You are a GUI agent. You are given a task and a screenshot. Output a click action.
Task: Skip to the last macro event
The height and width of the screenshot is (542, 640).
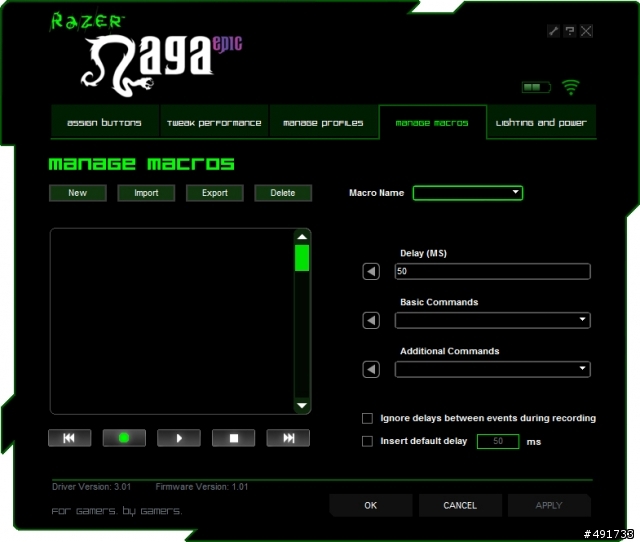[288, 438]
